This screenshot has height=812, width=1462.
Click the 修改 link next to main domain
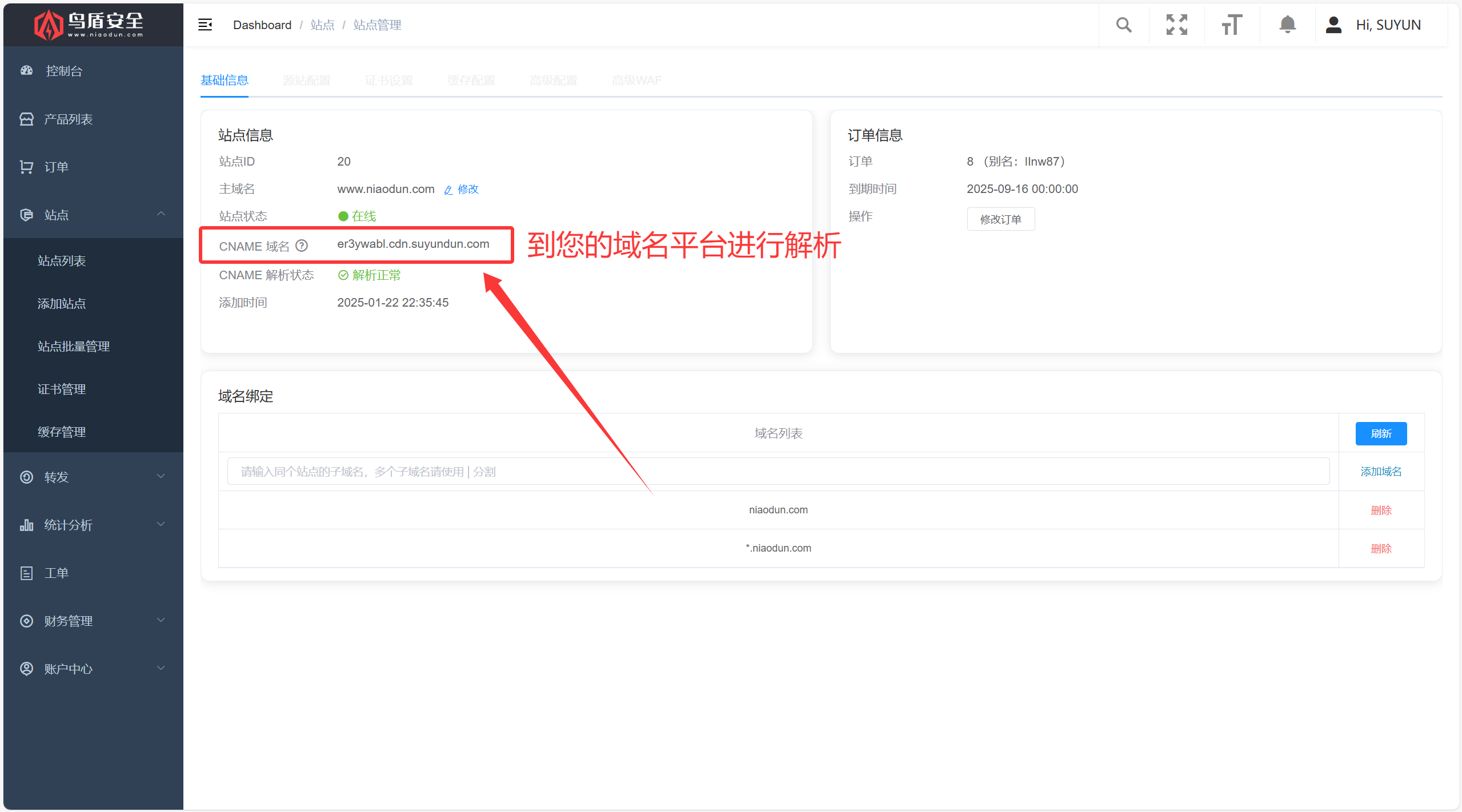click(x=468, y=189)
